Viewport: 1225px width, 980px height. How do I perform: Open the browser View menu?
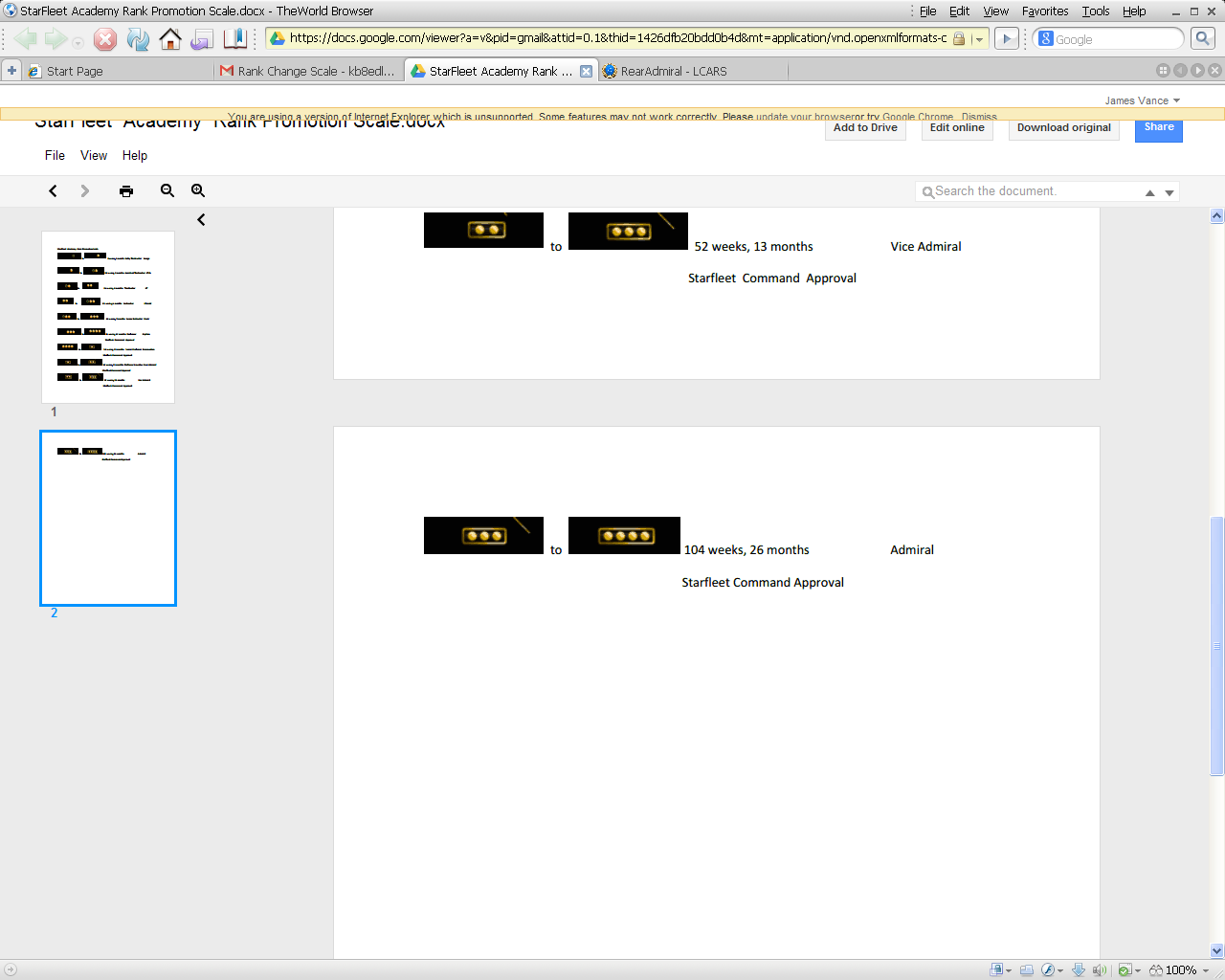996,11
